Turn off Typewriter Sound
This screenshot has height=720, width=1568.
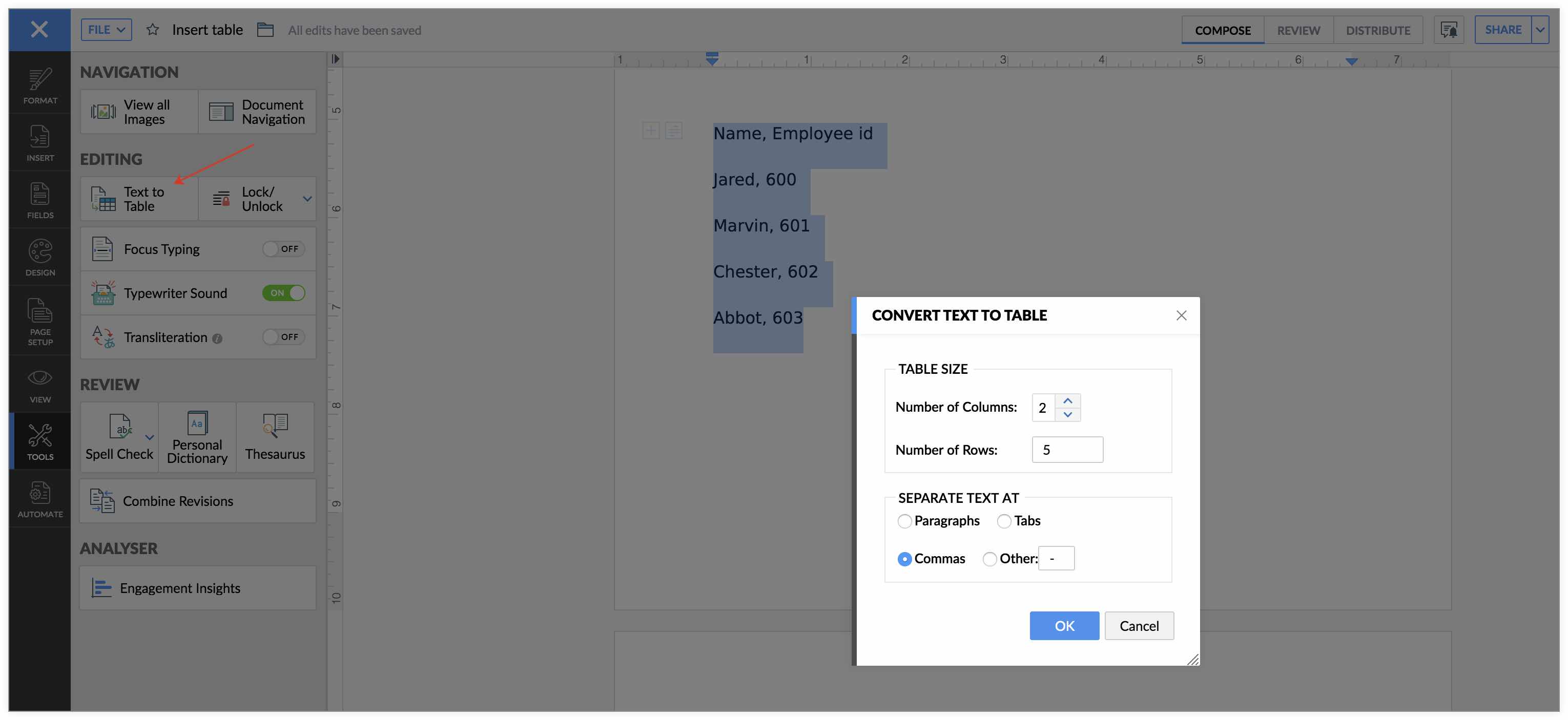click(283, 292)
